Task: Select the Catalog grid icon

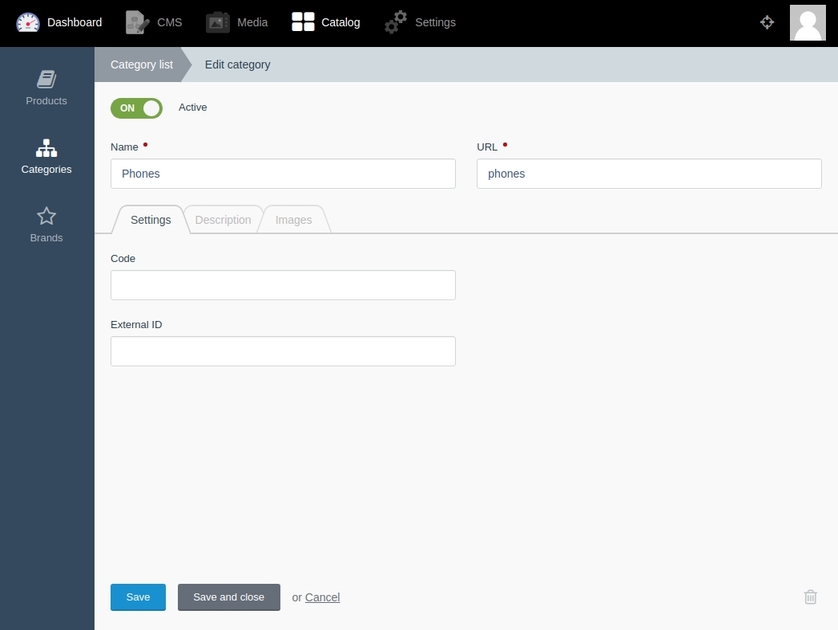Action: pos(303,22)
